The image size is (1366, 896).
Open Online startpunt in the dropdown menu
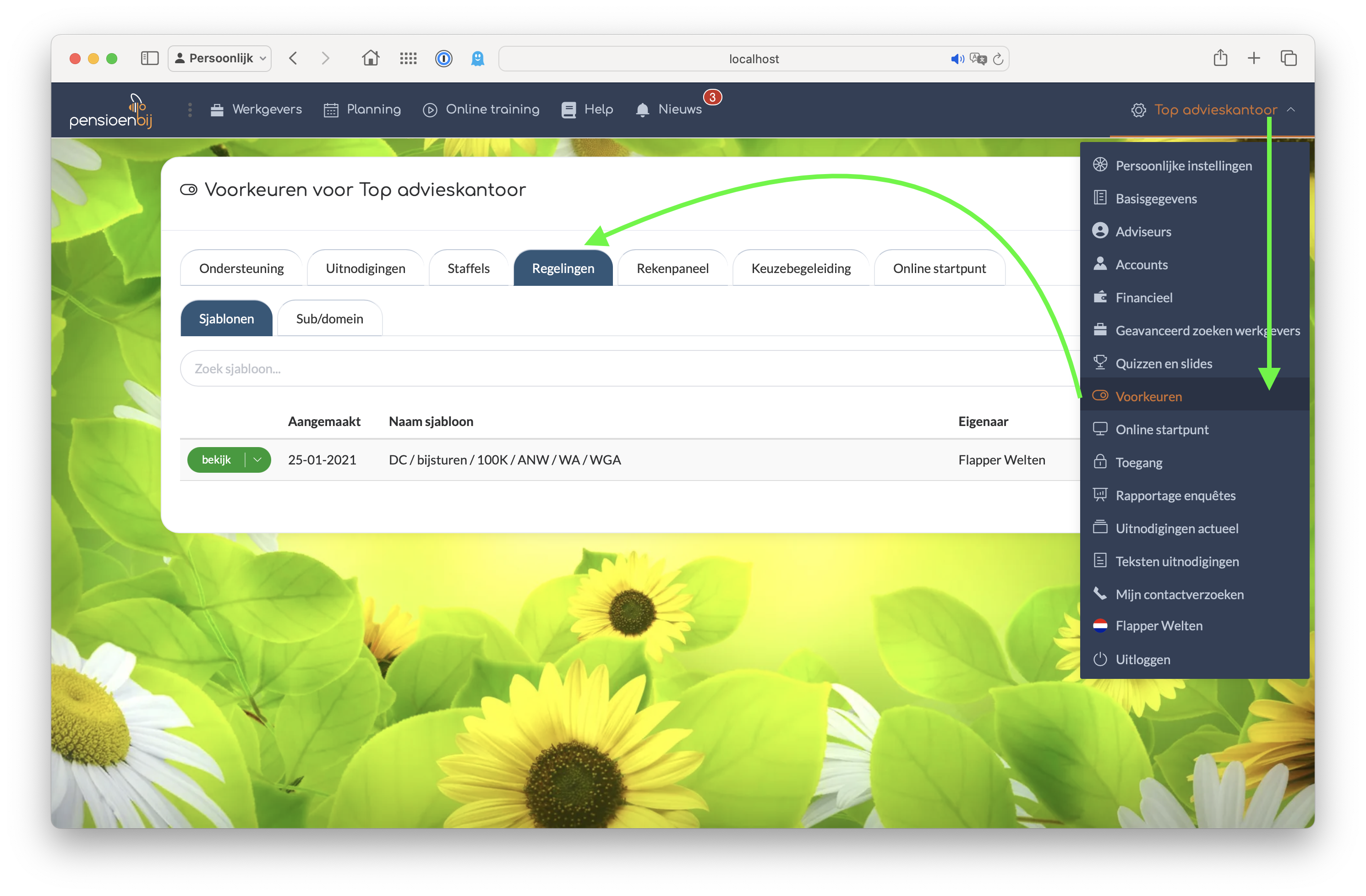[x=1194, y=429]
